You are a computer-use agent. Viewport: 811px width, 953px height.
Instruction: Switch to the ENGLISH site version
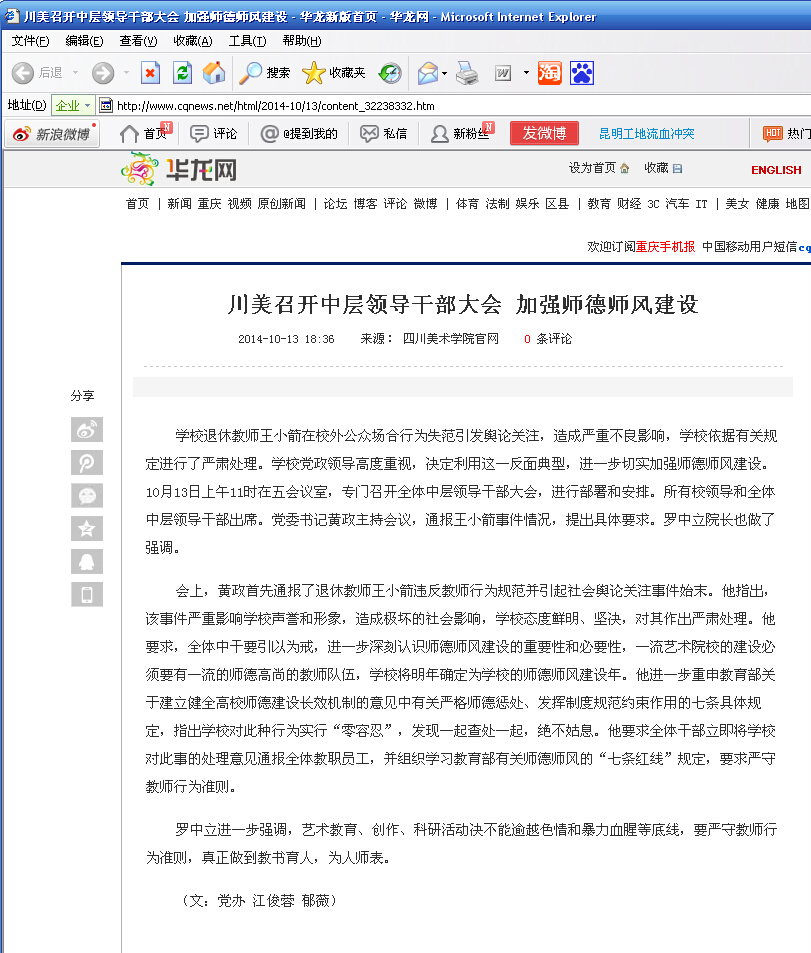[776, 170]
